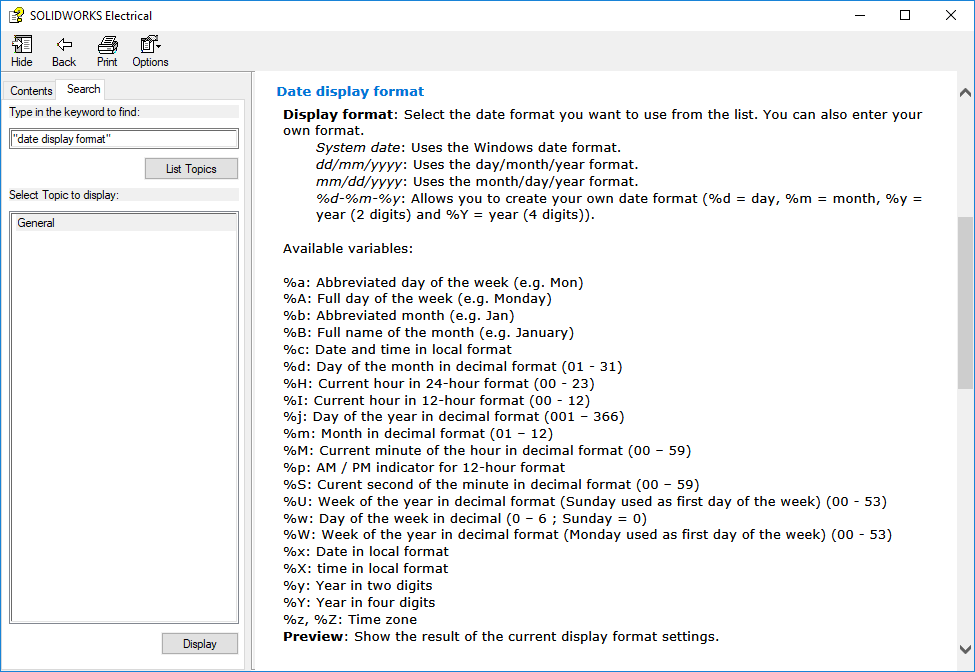Close the SOLIDWORKS Electrical help window

(x=951, y=15)
